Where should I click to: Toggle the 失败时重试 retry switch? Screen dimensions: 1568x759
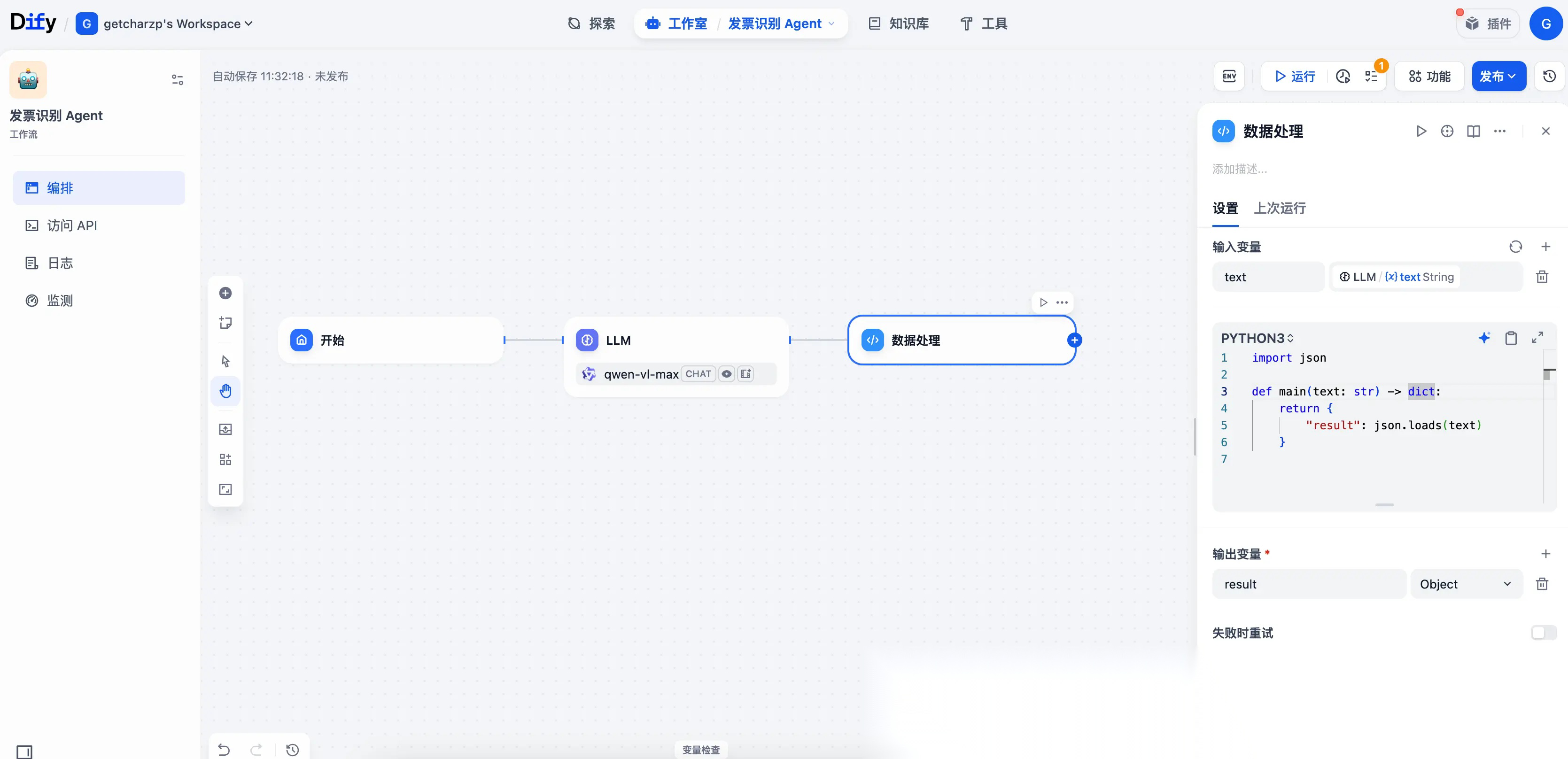[1543, 633]
